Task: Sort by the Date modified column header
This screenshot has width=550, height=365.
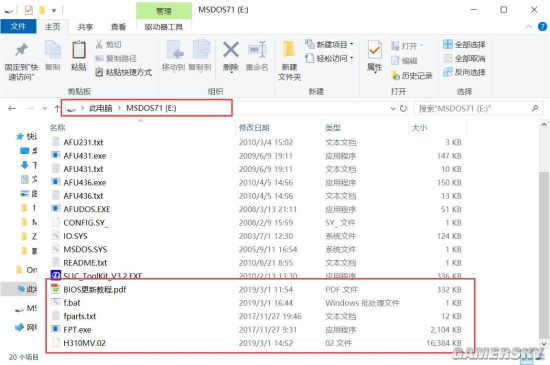Action: 254,128
